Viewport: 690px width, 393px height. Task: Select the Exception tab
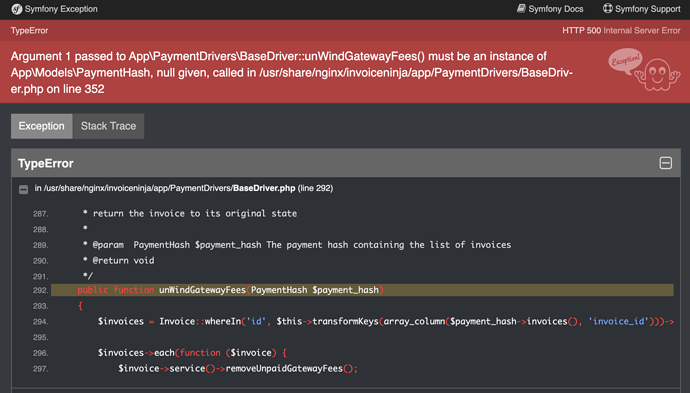pos(41,126)
